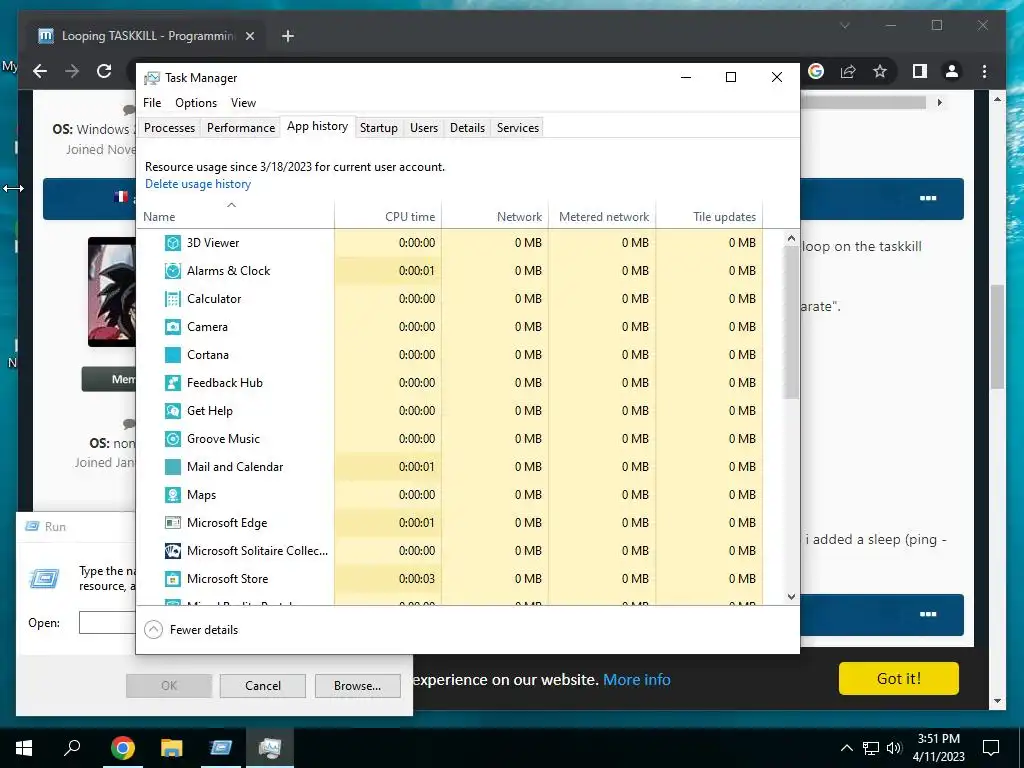Open File Explorer from the taskbar
This screenshot has height=768, width=1024.
point(172,748)
